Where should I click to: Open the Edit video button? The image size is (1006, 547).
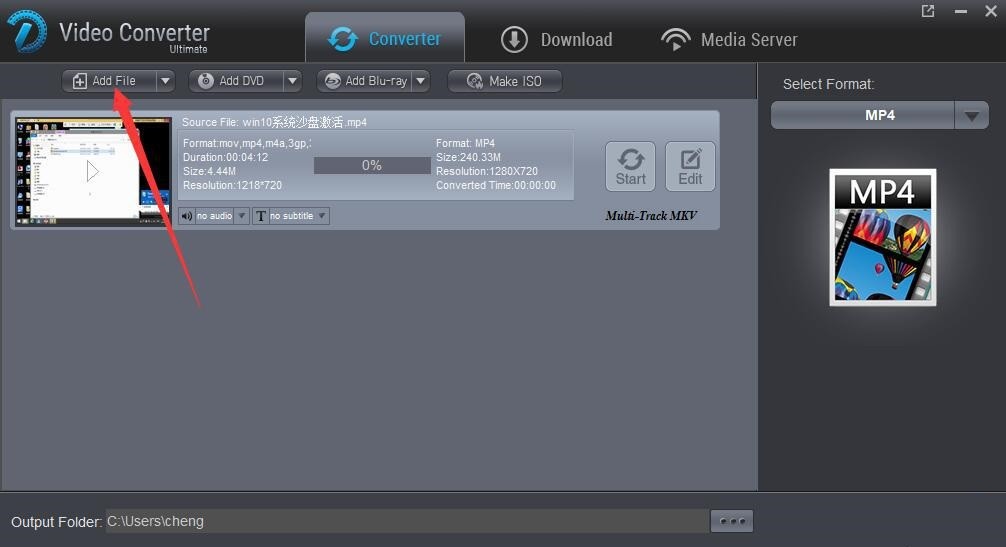coord(690,167)
